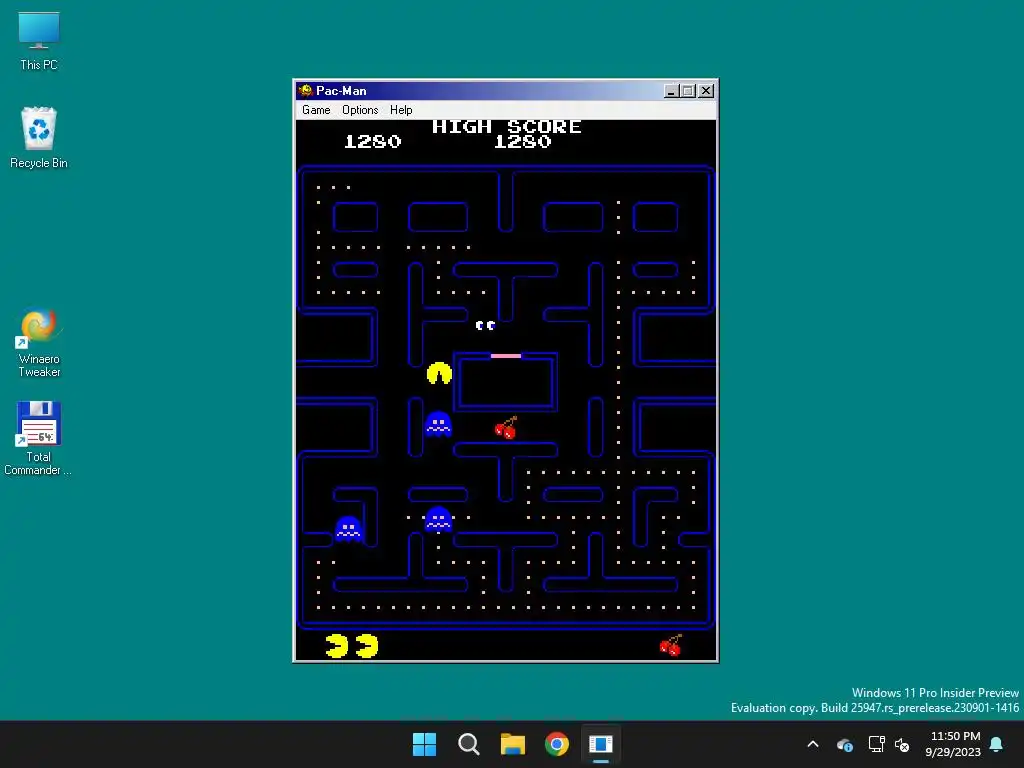
Task: Close the Pac-Man window
Action: coord(706,91)
